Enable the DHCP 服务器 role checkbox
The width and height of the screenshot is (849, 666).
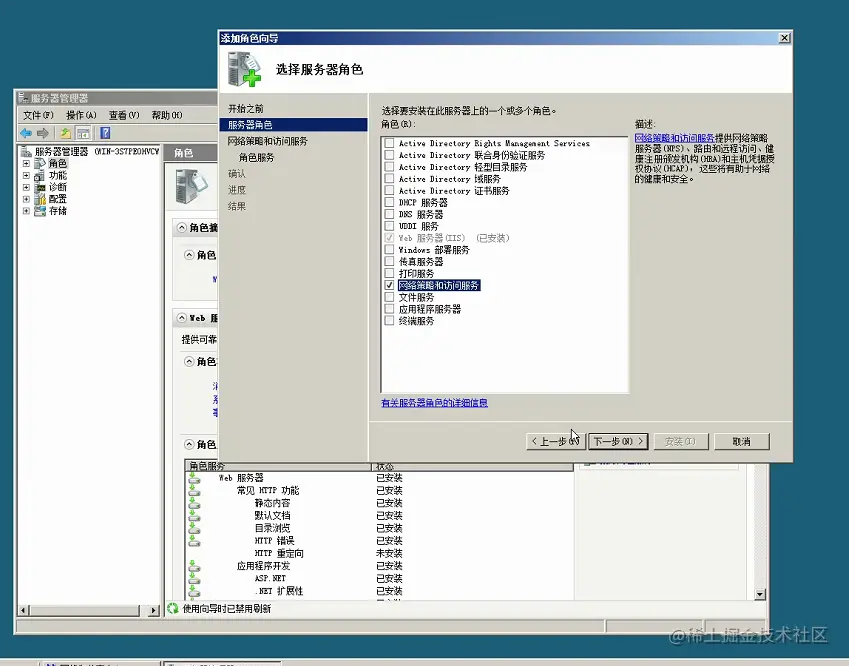(389, 203)
